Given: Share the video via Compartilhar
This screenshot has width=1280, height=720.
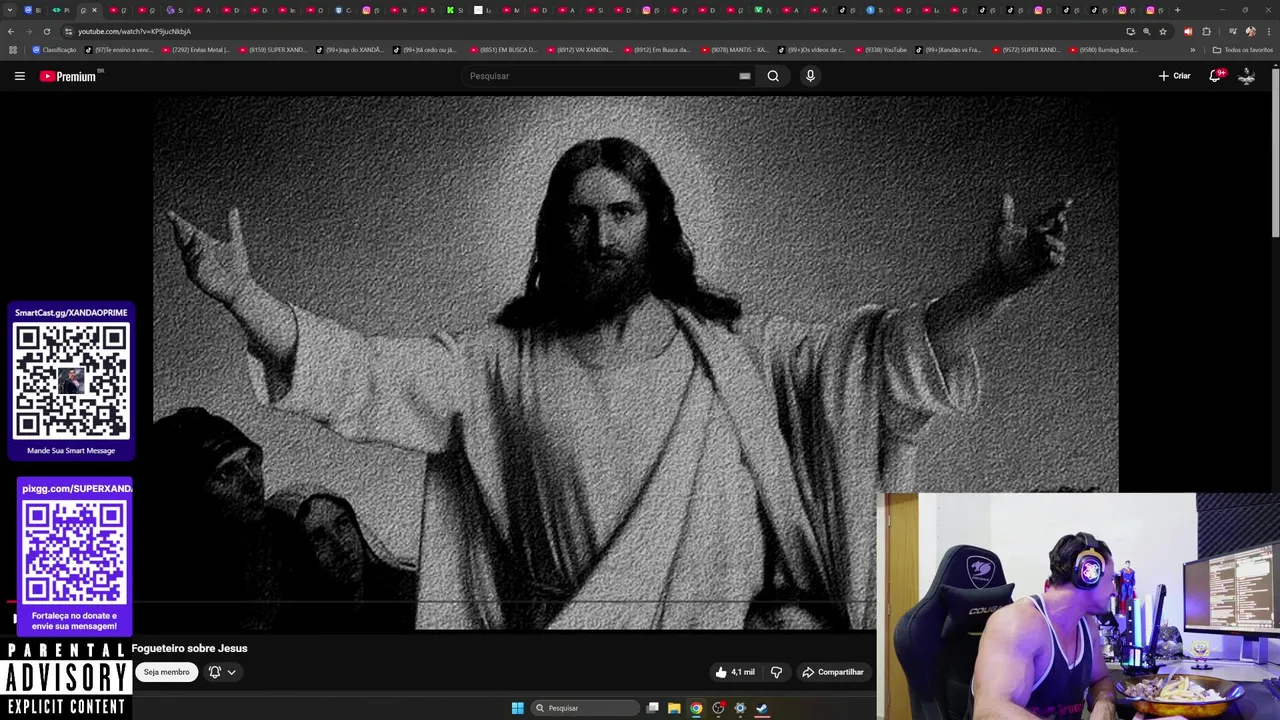Looking at the screenshot, I should click(x=833, y=672).
